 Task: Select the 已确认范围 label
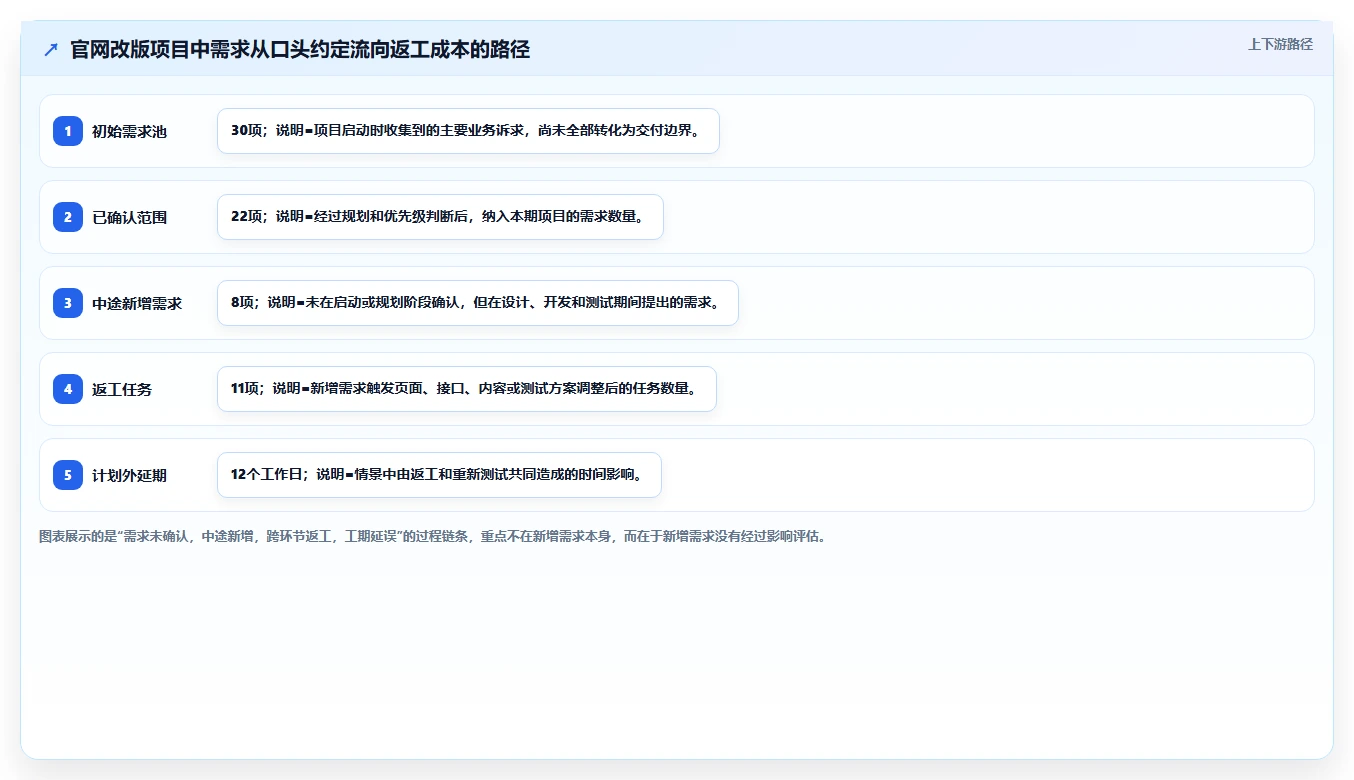pos(129,218)
